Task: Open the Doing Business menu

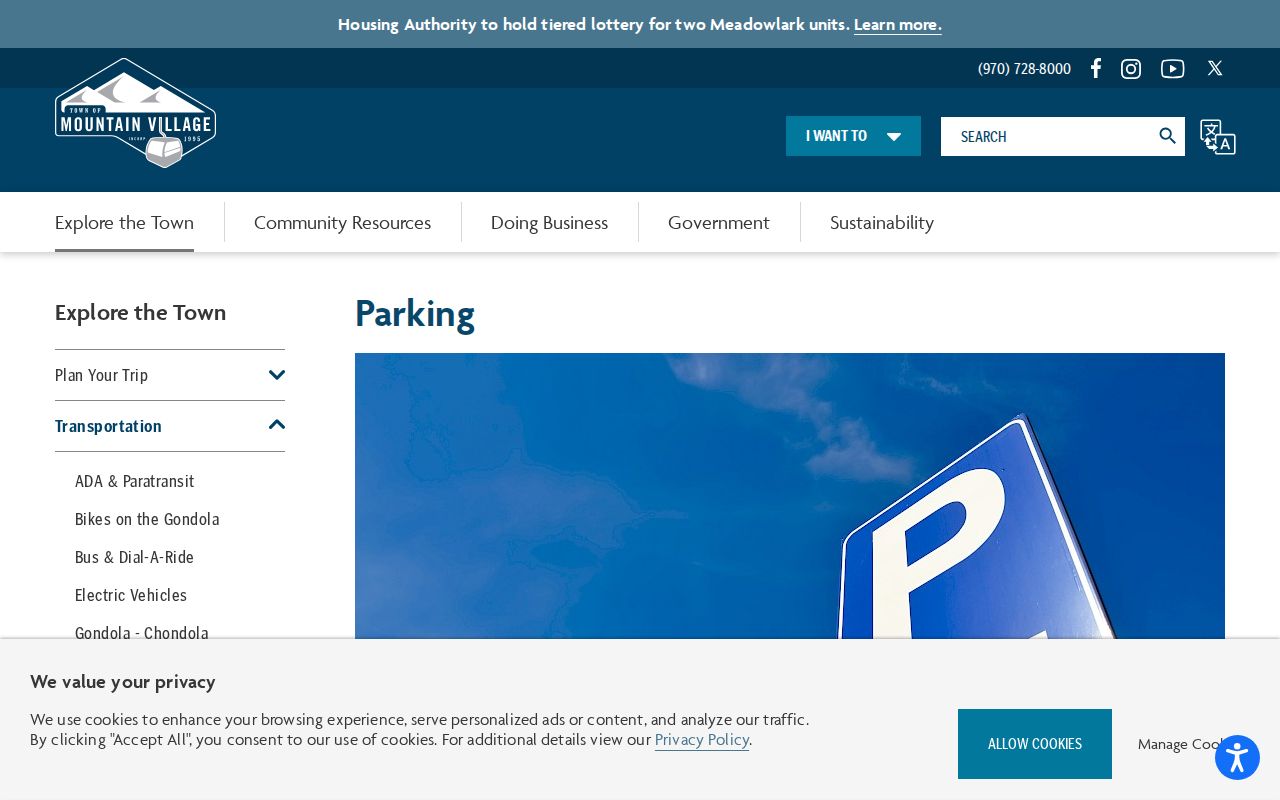Action: [549, 222]
